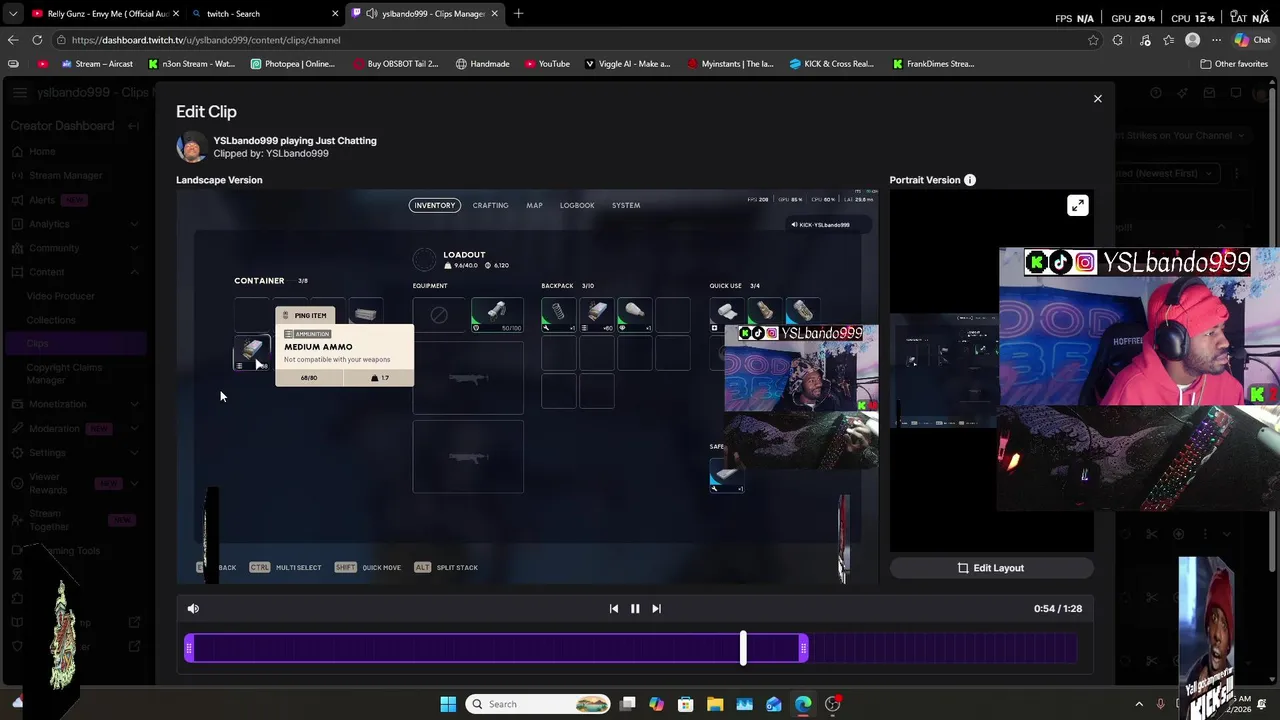Open the Stream - Aircast bookmark

[97, 64]
